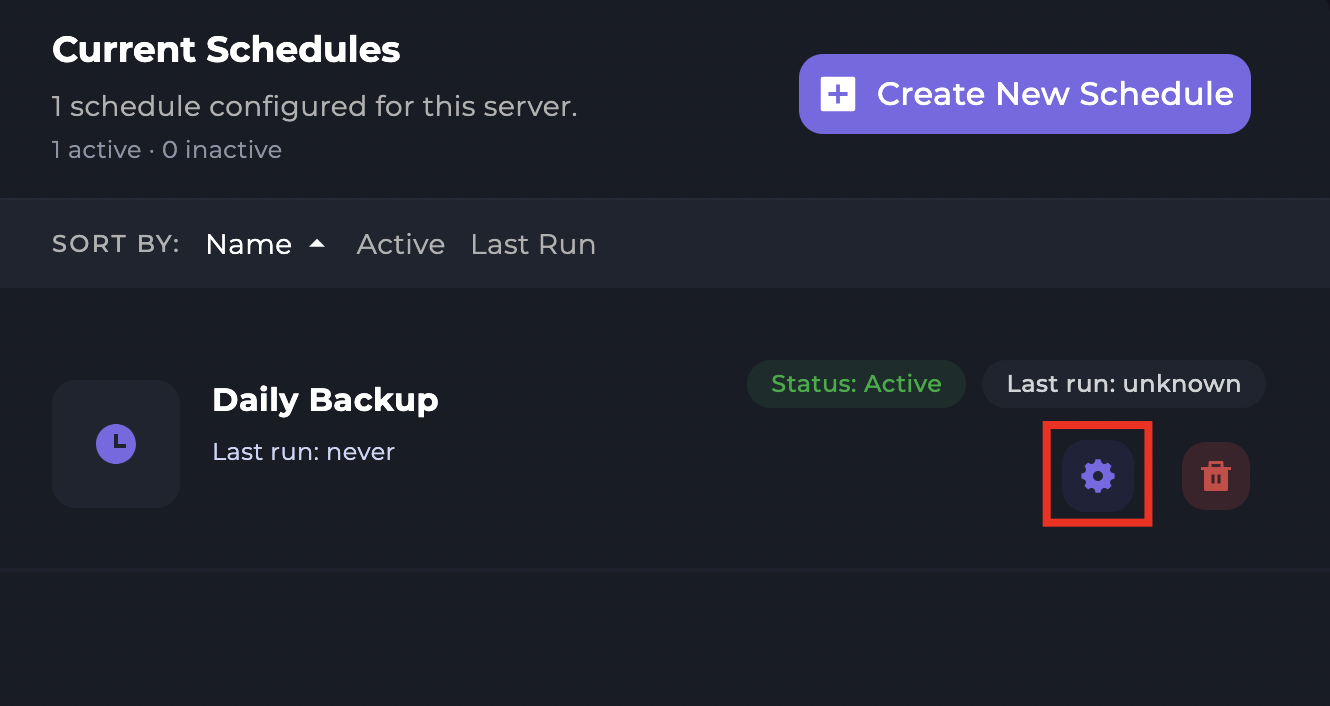The image size is (1330, 706).
Task: Click the plus icon in Create New Schedule
Action: 838,94
